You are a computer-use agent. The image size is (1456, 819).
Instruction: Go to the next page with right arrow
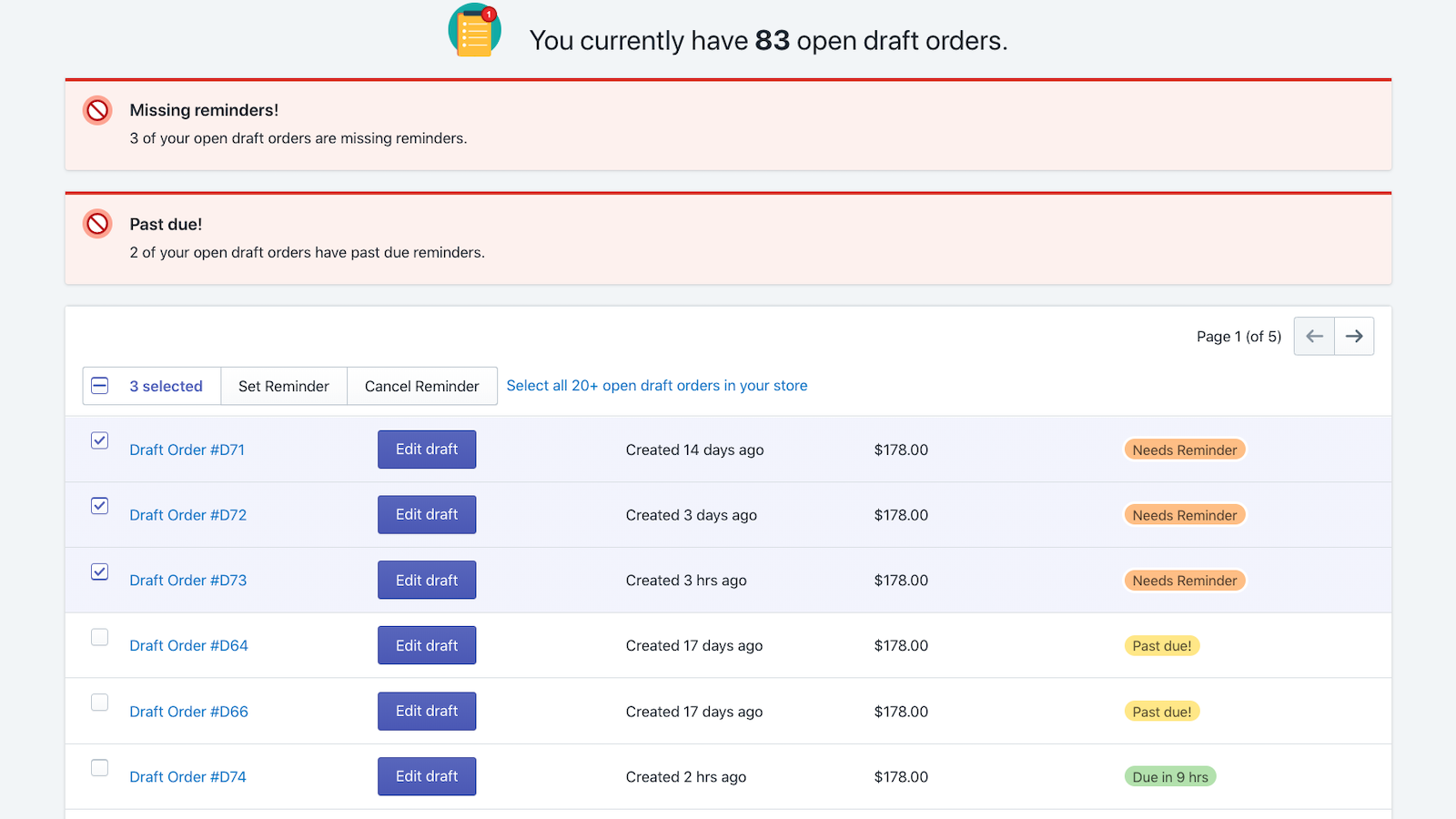pyautogui.click(x=1354, y=336)
